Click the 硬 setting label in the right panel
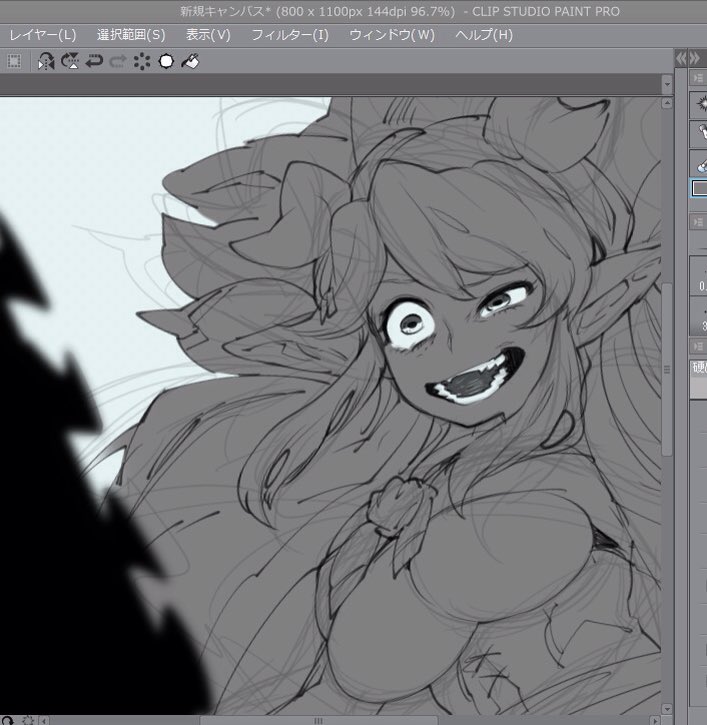 [x=699, y=368]
